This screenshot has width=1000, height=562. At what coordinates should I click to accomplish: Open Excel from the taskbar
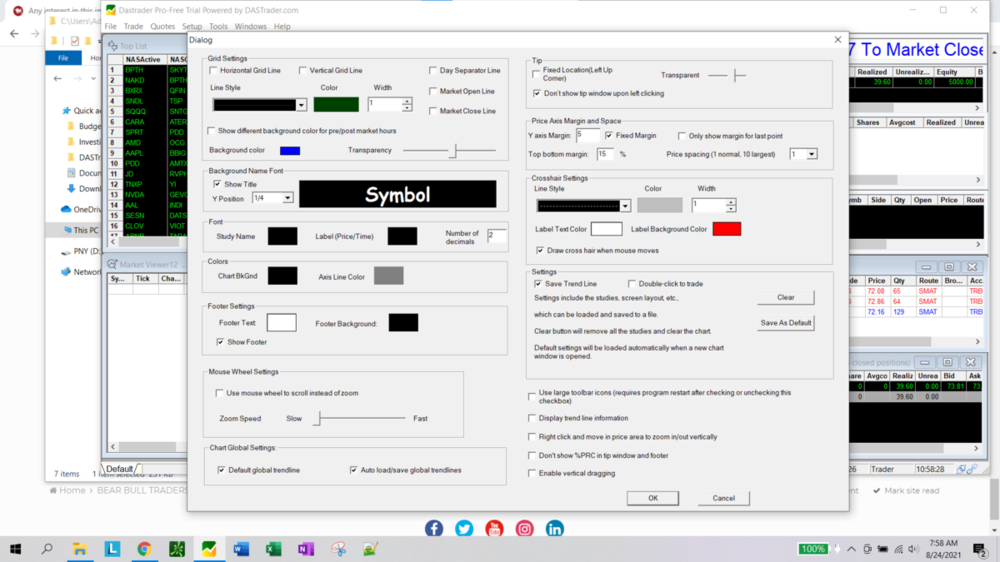tap(274, 549)
